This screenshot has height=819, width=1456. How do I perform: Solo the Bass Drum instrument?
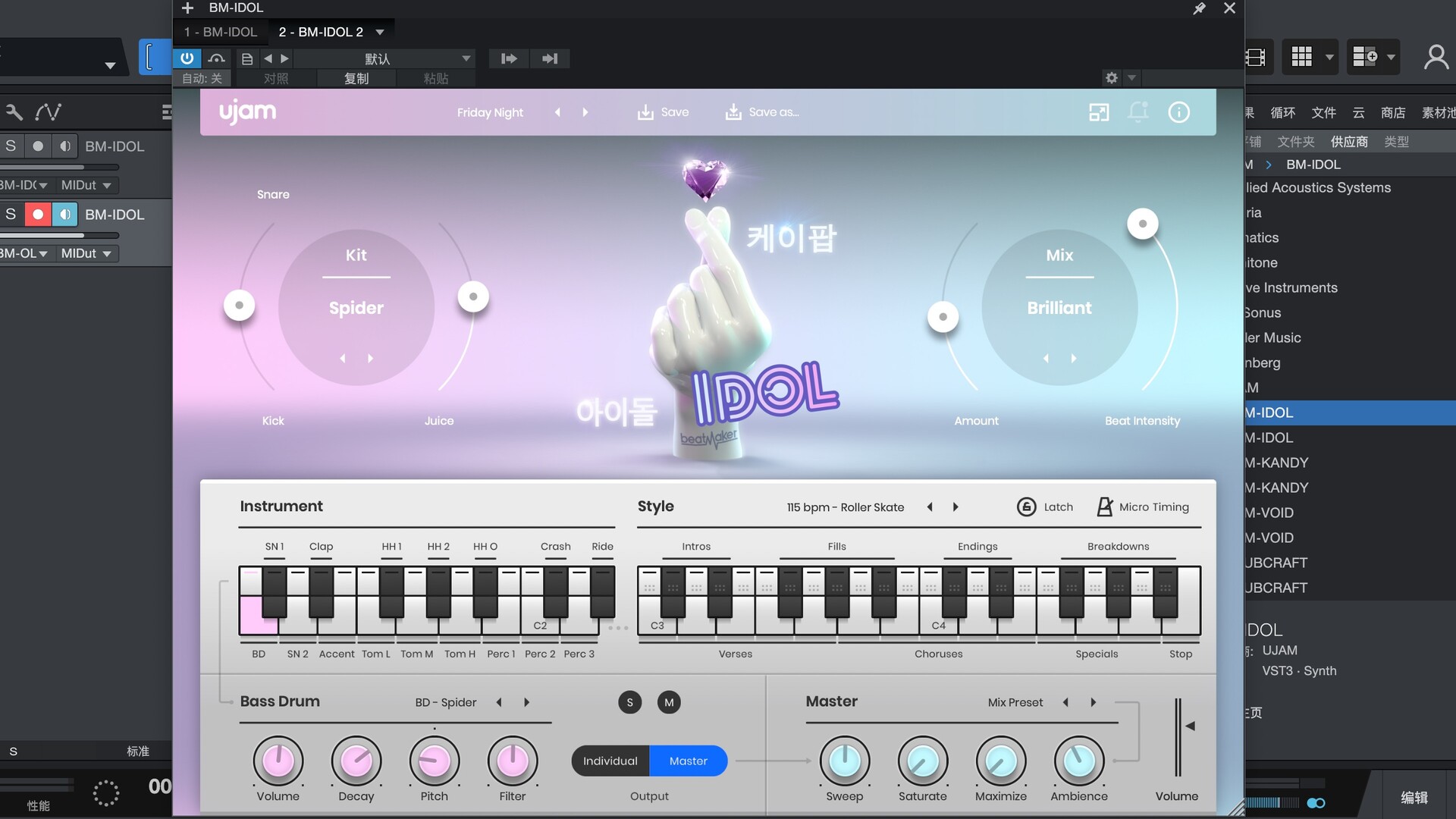(x=629, y=702)
